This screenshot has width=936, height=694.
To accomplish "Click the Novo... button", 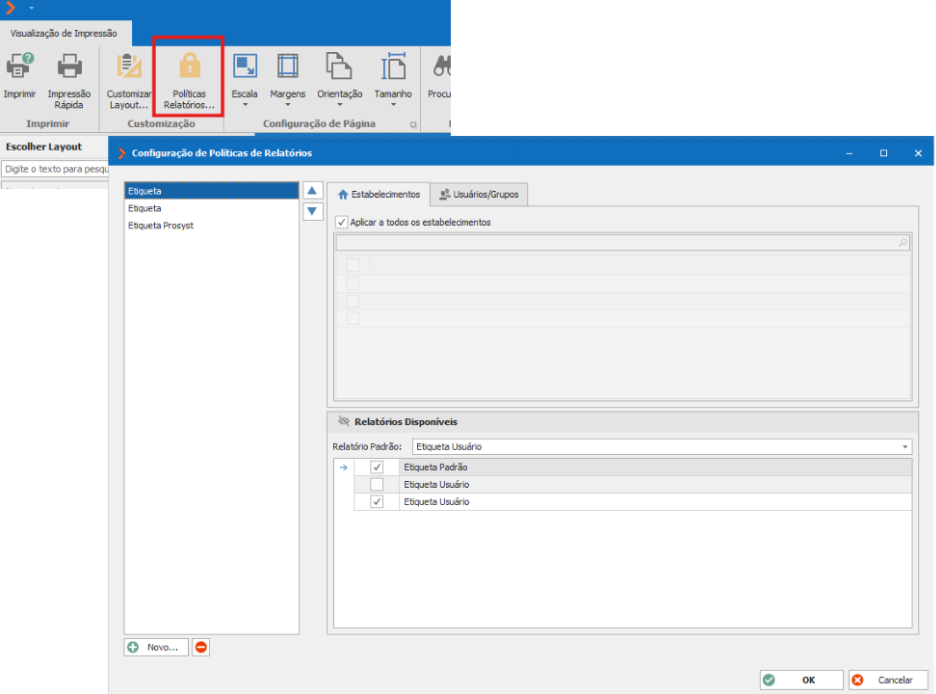I will click(x=156, y=647).
